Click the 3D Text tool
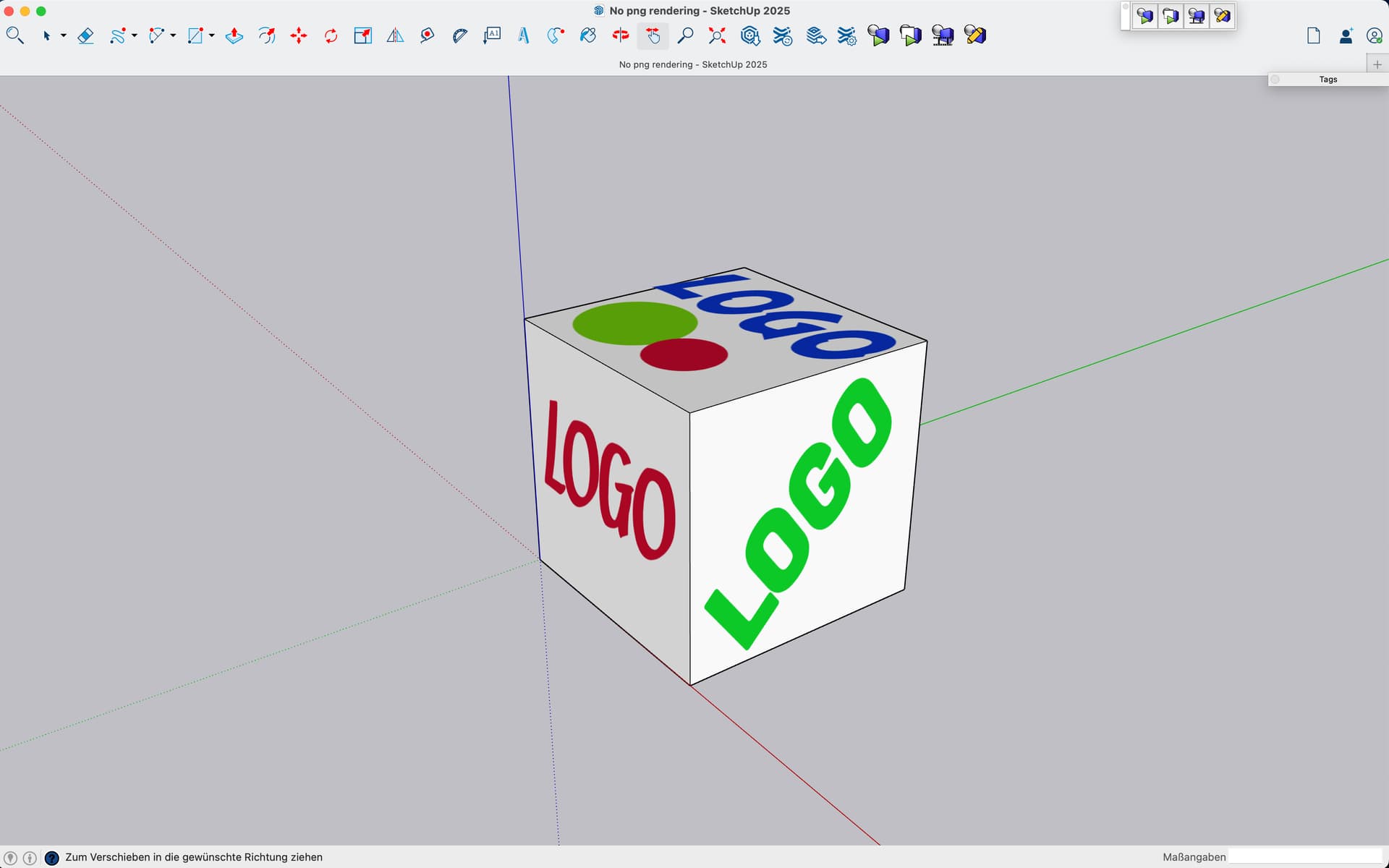 524,35
